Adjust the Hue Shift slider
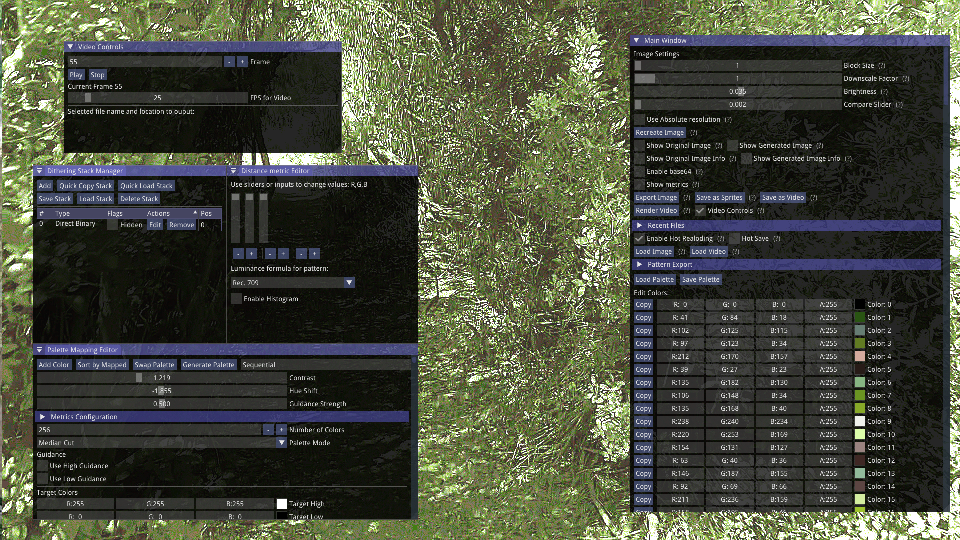Screen dimensions: 960x540 162,391
